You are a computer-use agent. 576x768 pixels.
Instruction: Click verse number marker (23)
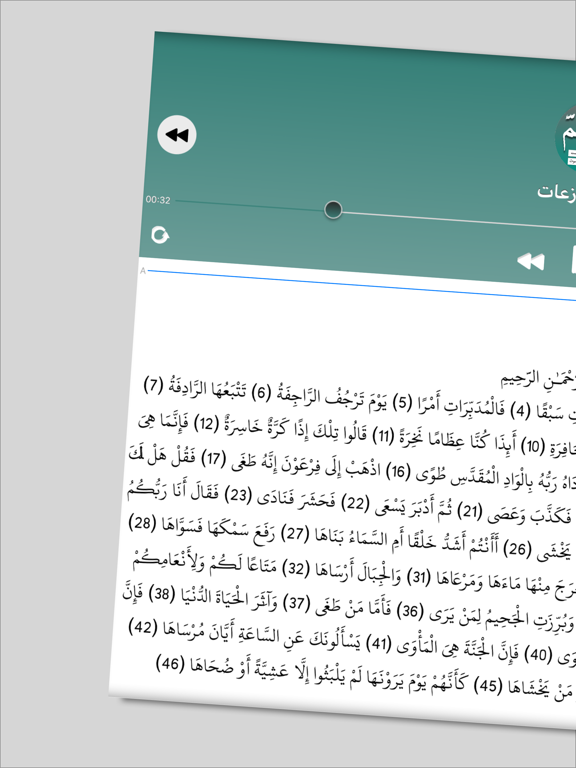[237, 495]
